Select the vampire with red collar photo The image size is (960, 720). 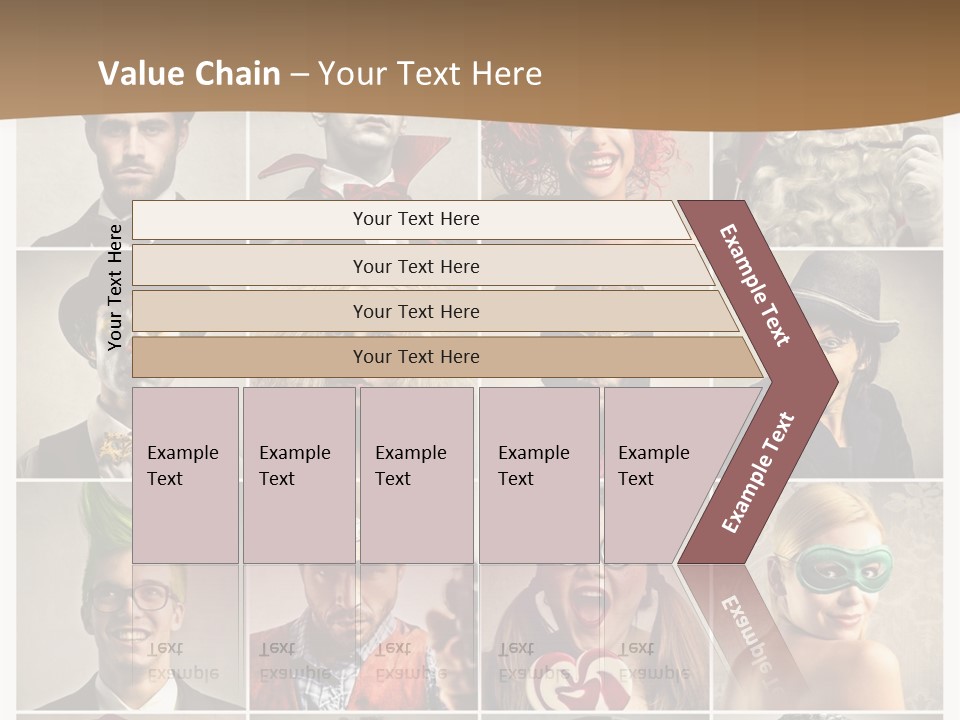[x=365, y=158]
